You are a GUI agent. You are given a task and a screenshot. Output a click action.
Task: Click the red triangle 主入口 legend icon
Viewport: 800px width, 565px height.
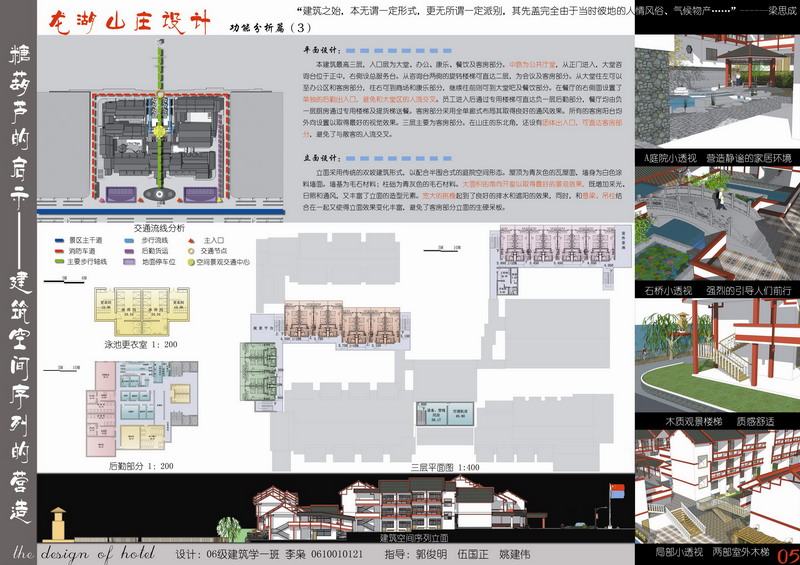[x=192, y=240]
